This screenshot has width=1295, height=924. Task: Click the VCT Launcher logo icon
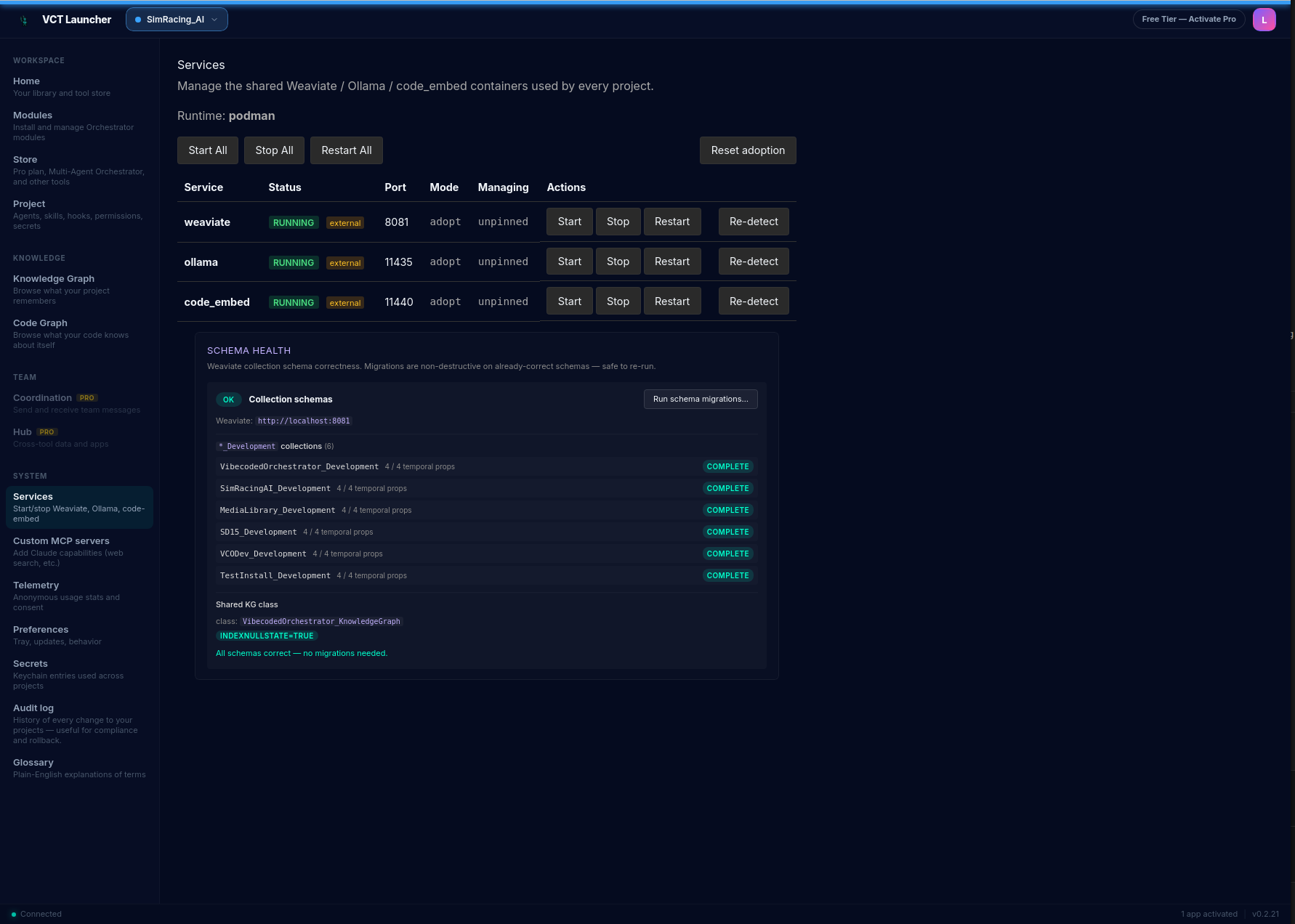coord(24,20)
